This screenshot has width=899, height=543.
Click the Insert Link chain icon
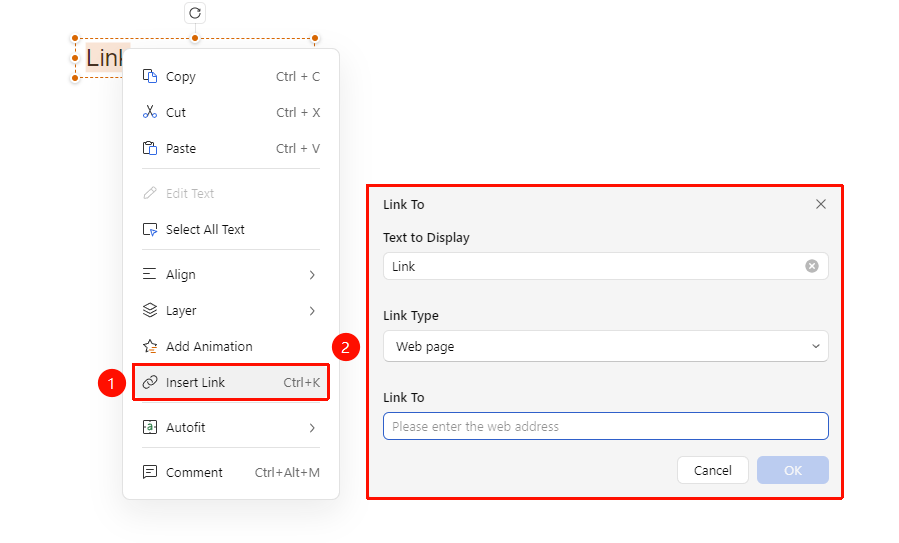pyautogui.click(x=150, y=382)
